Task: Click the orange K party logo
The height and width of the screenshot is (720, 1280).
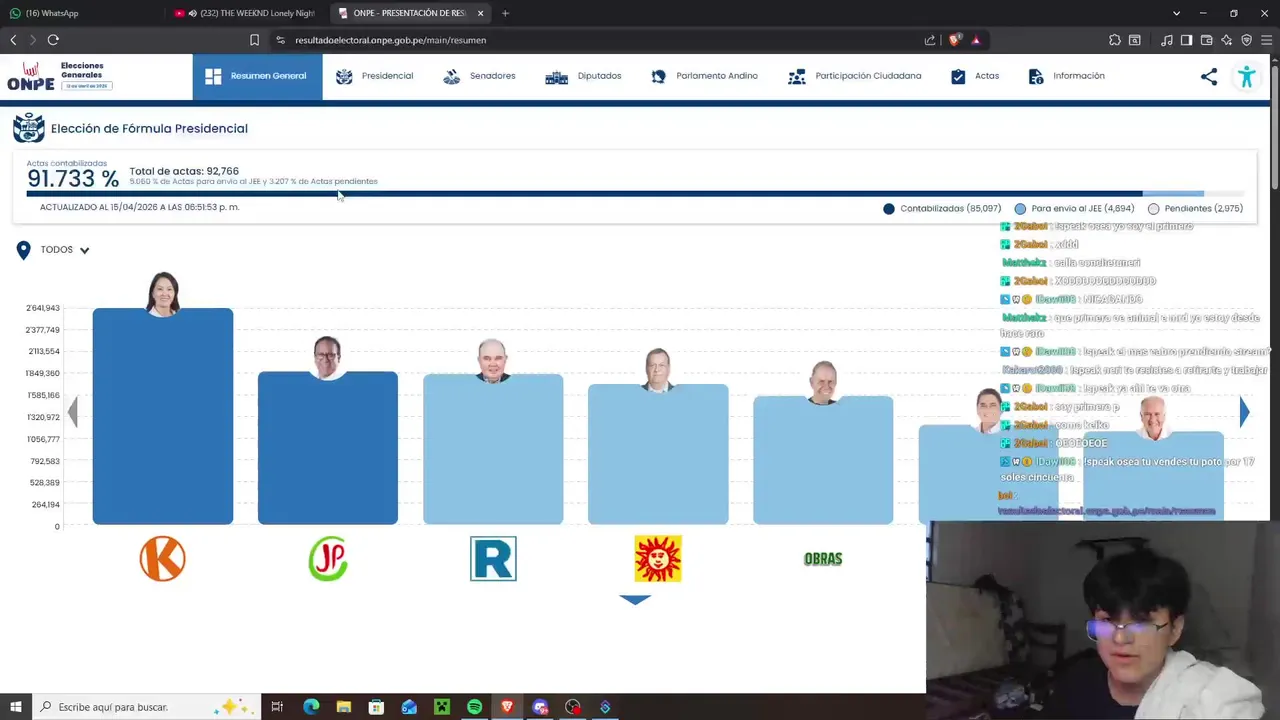Action: point(162,558)
